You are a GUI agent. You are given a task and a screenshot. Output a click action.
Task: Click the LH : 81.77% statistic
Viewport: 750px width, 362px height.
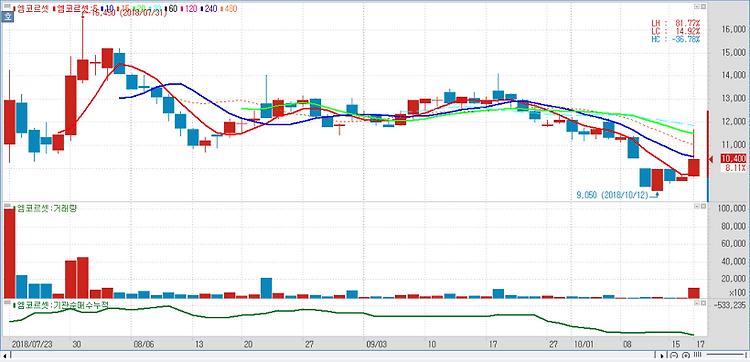(x=676, y=23)
